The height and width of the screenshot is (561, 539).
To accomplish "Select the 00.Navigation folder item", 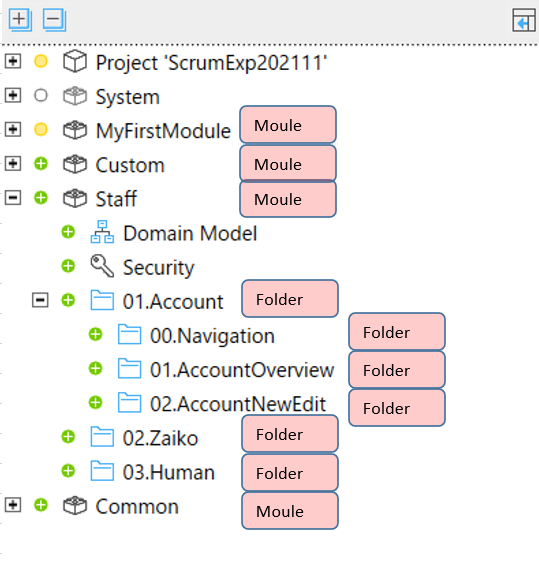I will [212, 336].
